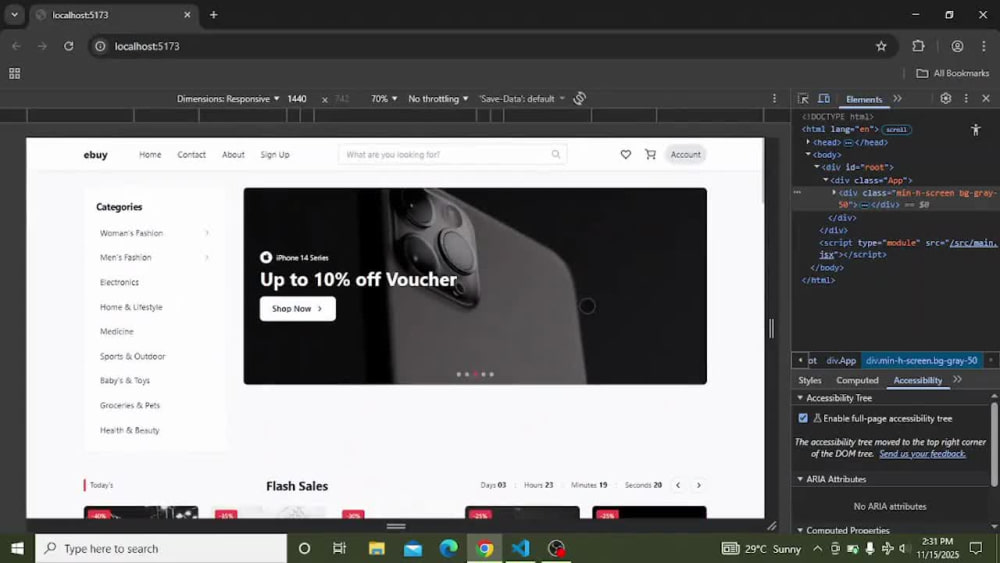Open Windows Start menu
Screen dimensions: 1000x563
[17, 548]
